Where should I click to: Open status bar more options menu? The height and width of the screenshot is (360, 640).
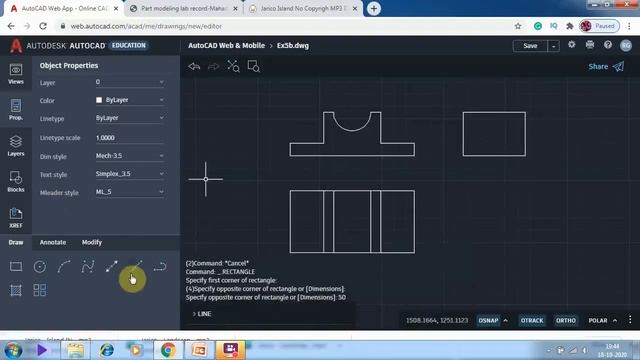[630, 320]
